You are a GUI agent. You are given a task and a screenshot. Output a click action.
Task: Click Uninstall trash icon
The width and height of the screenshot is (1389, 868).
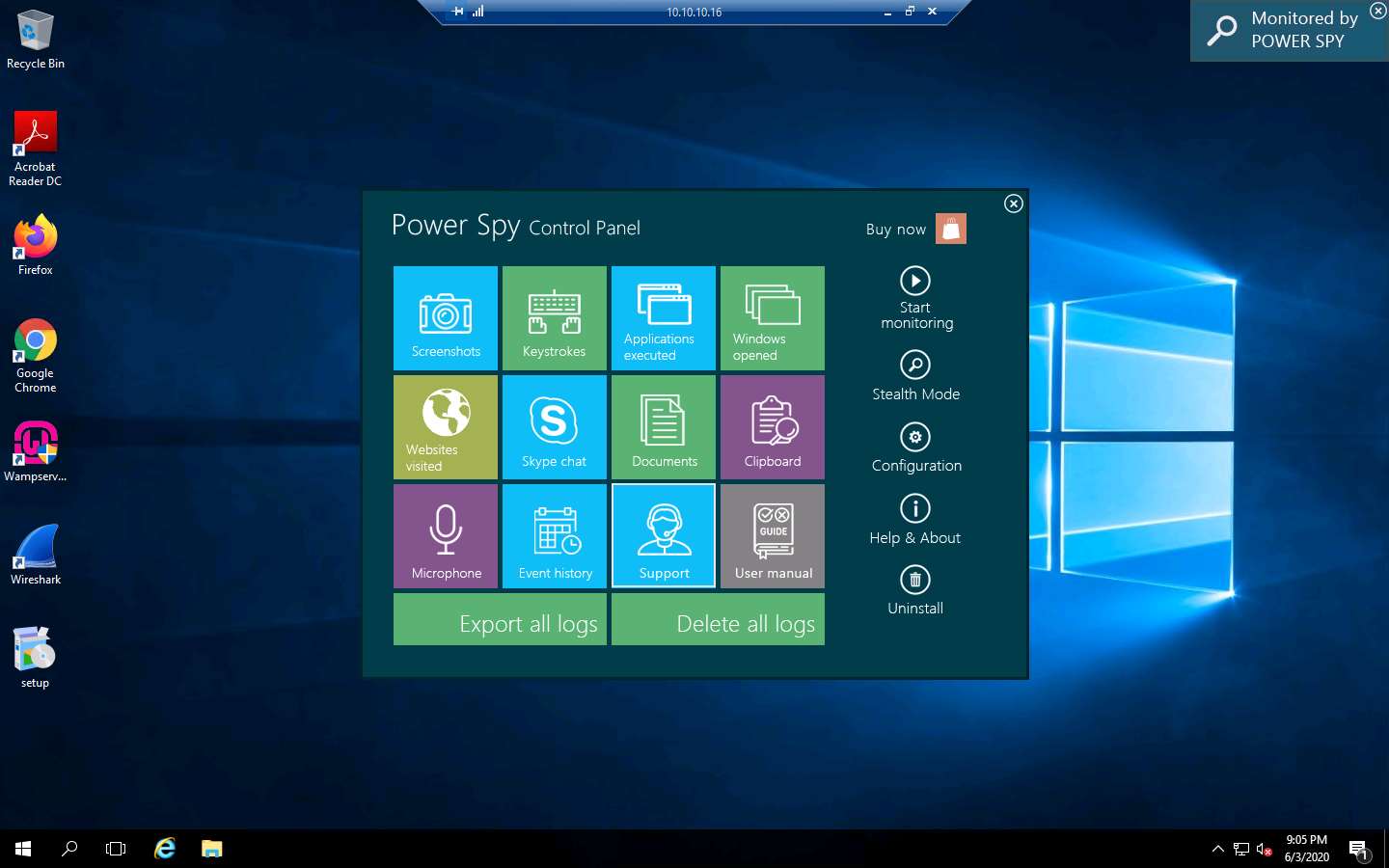point(915,580)
